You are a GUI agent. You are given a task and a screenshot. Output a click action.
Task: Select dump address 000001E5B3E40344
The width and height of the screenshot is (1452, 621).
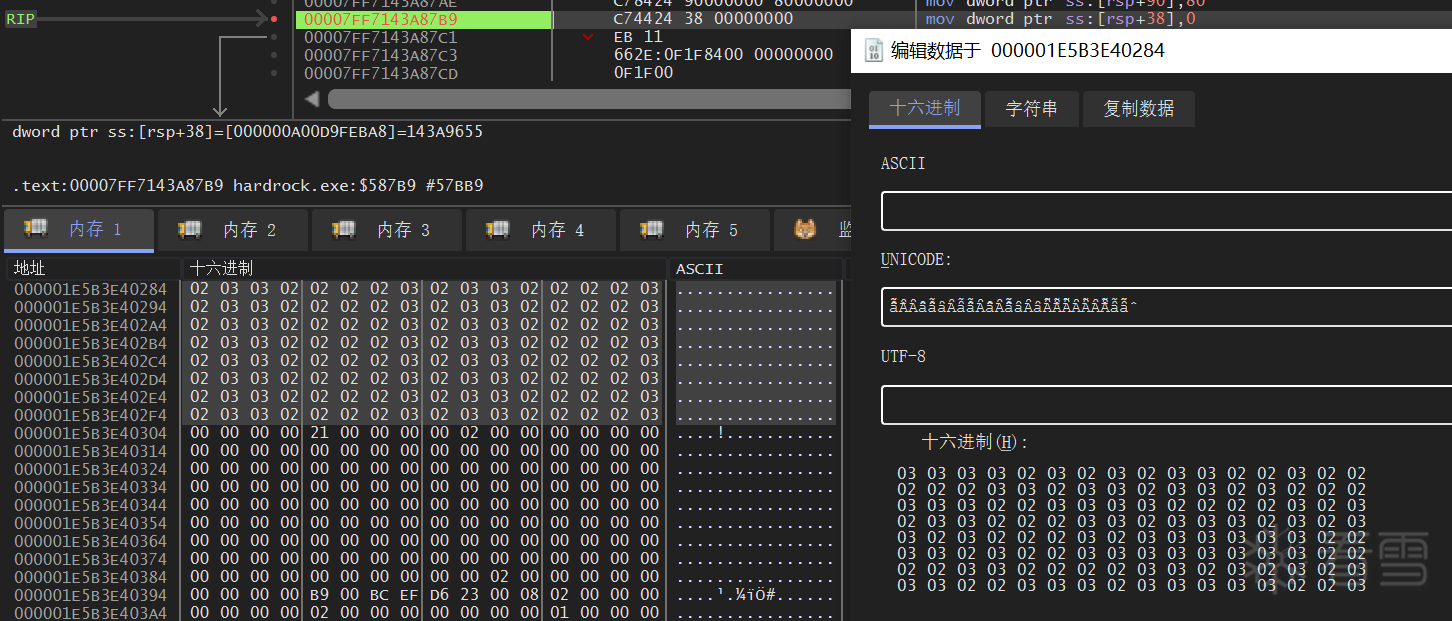click(90, 505)
